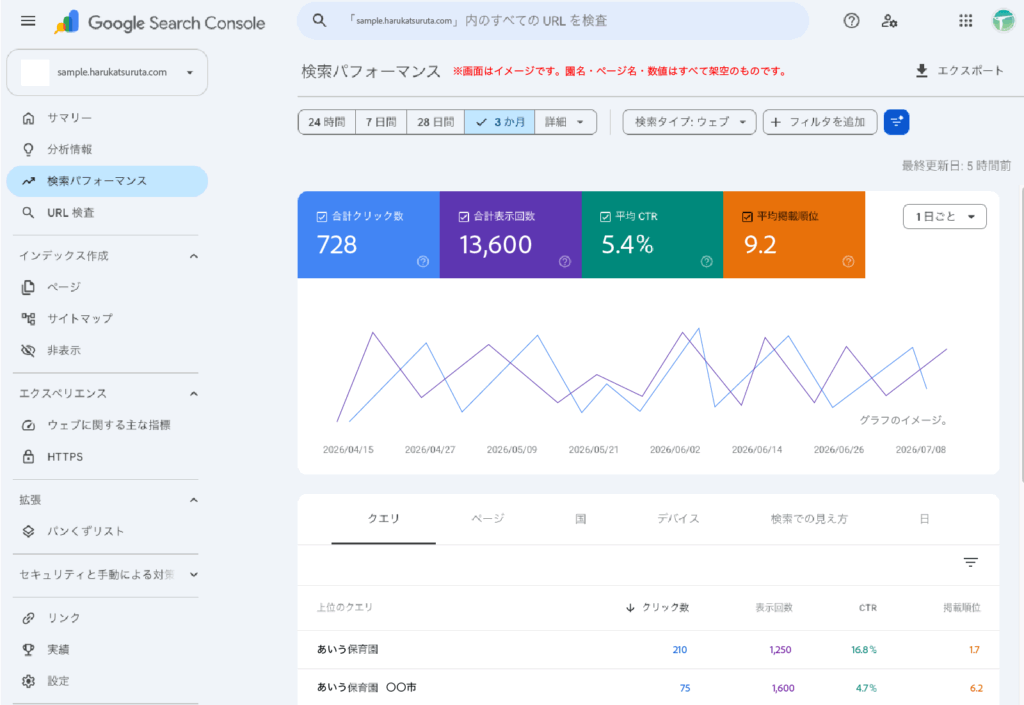
Task: Click the エクスポート button label
Action: coord(970,70)
